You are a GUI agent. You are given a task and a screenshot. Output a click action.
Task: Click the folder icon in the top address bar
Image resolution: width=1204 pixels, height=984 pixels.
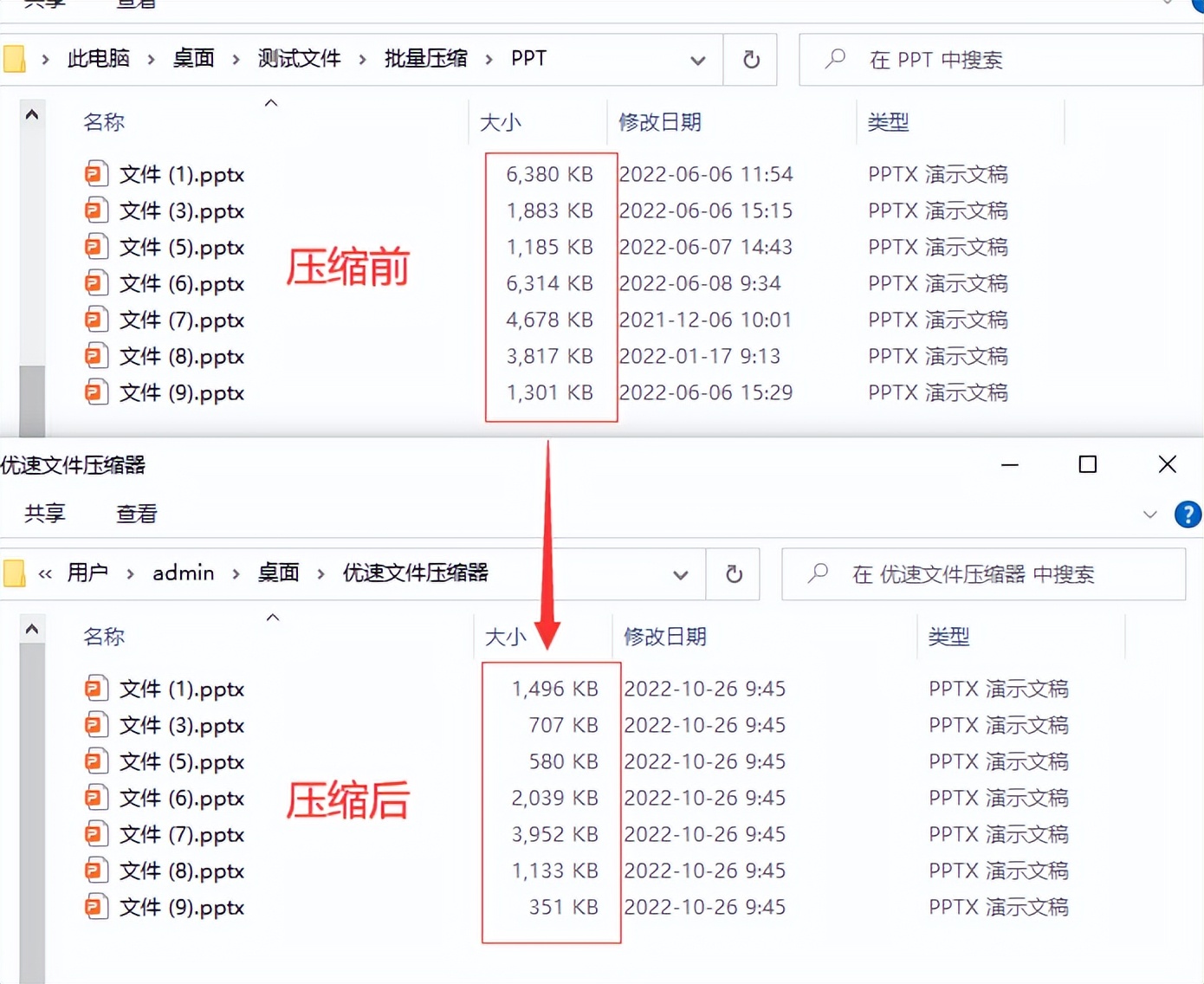[14, 58]
